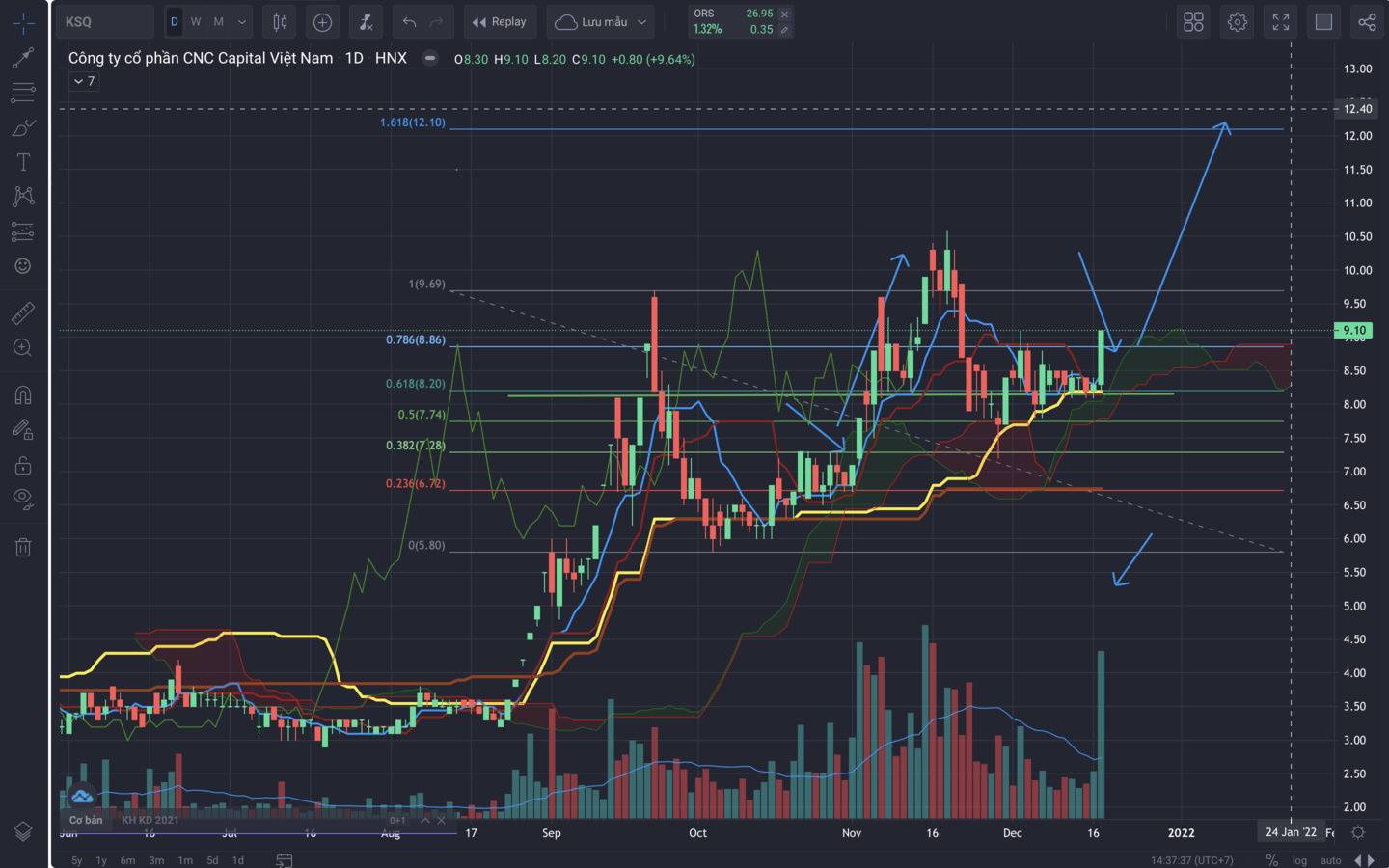Click the trash icon to remove drawings
This screenshot has width=1389, height=868.
click(x=23, y=548)
